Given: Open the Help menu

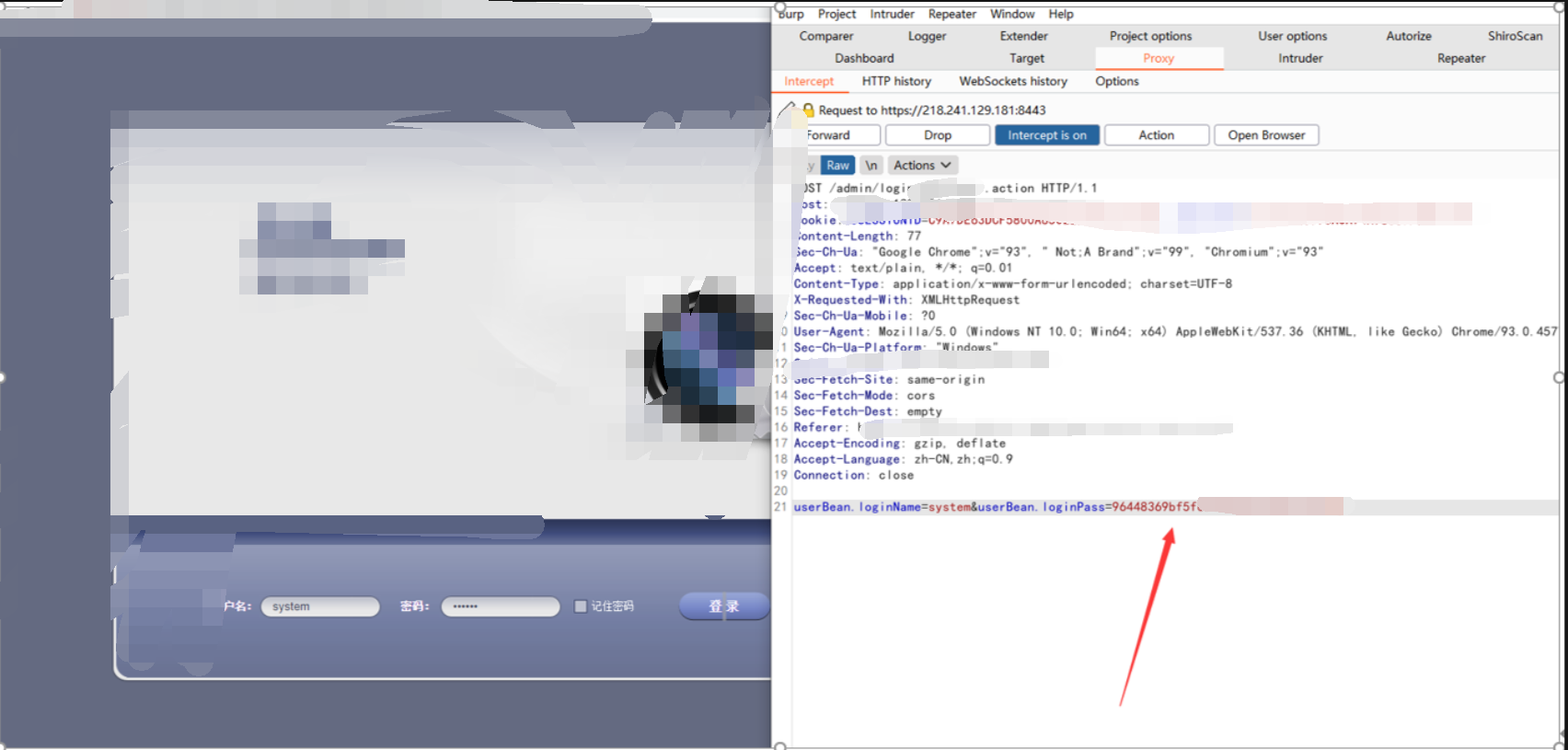Looking at the screenshot, I should pos(1061,14).
